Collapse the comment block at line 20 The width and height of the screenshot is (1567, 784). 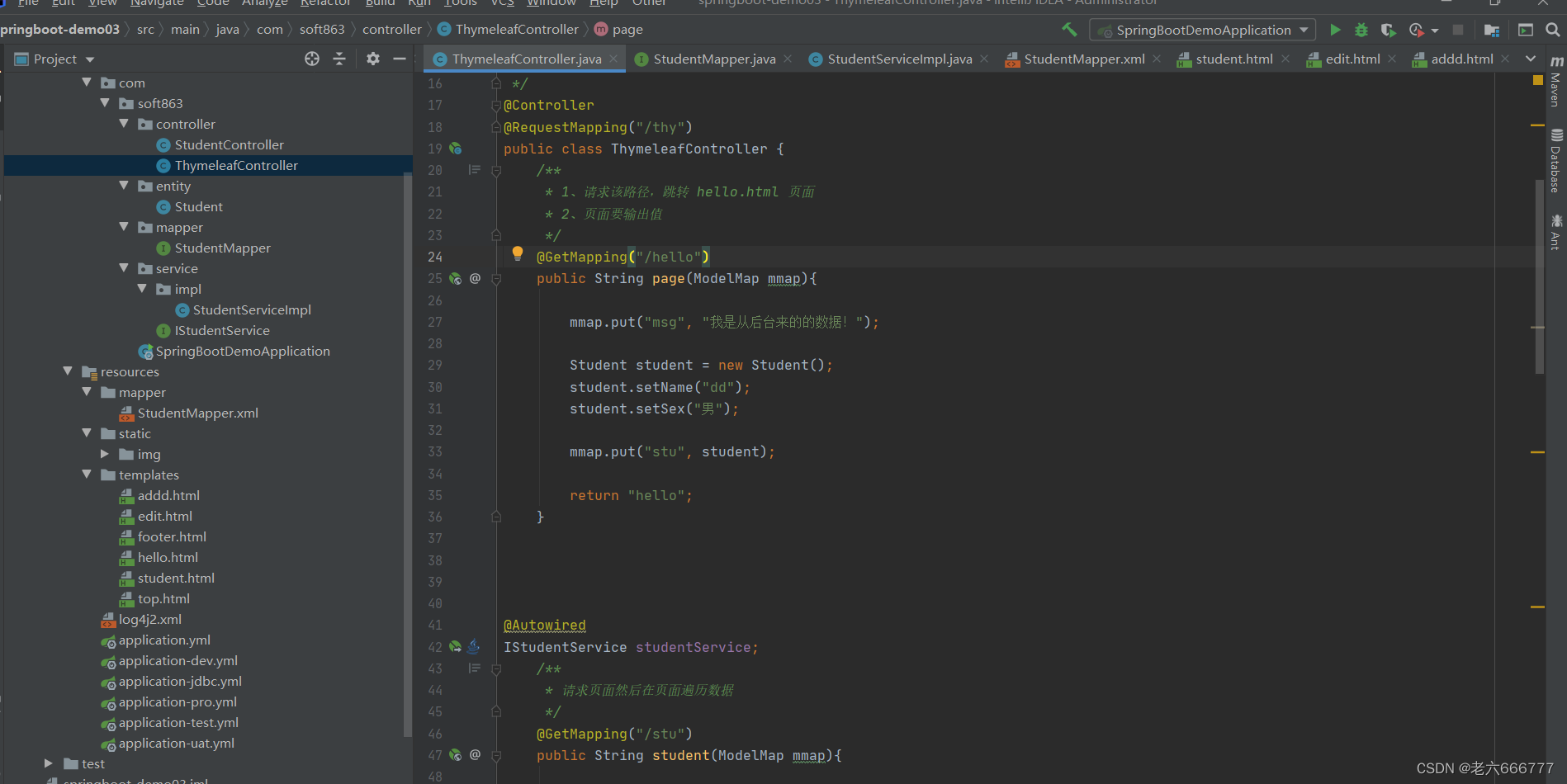[495, 170]
